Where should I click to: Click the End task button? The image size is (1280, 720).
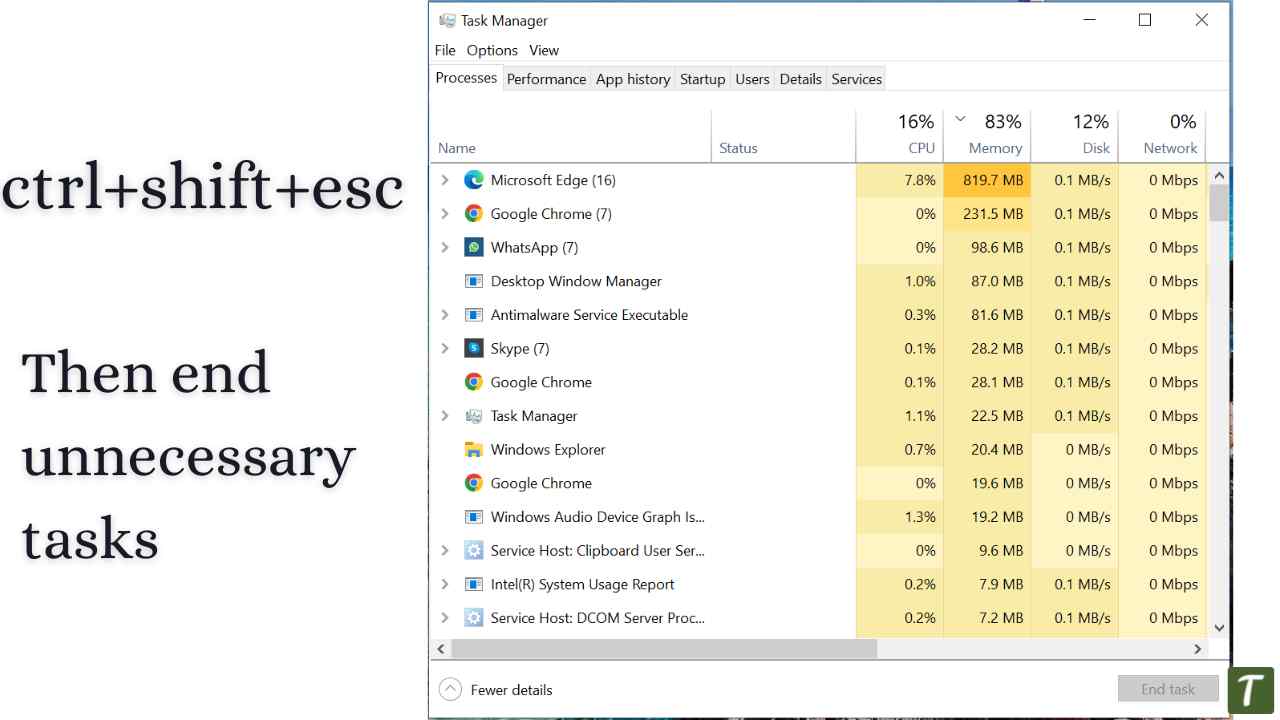tap(1168, 689)
